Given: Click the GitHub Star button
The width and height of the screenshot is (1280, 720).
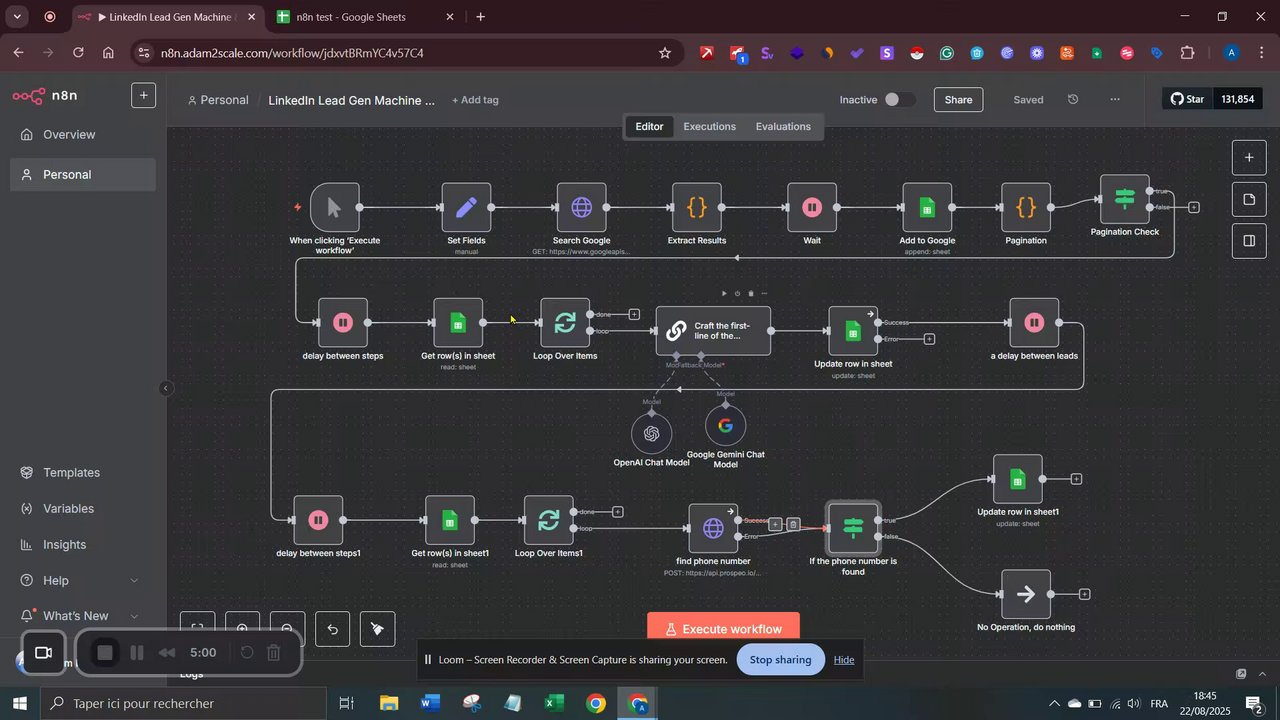Looking at the screenshot, I should [x=1188, y=99].
